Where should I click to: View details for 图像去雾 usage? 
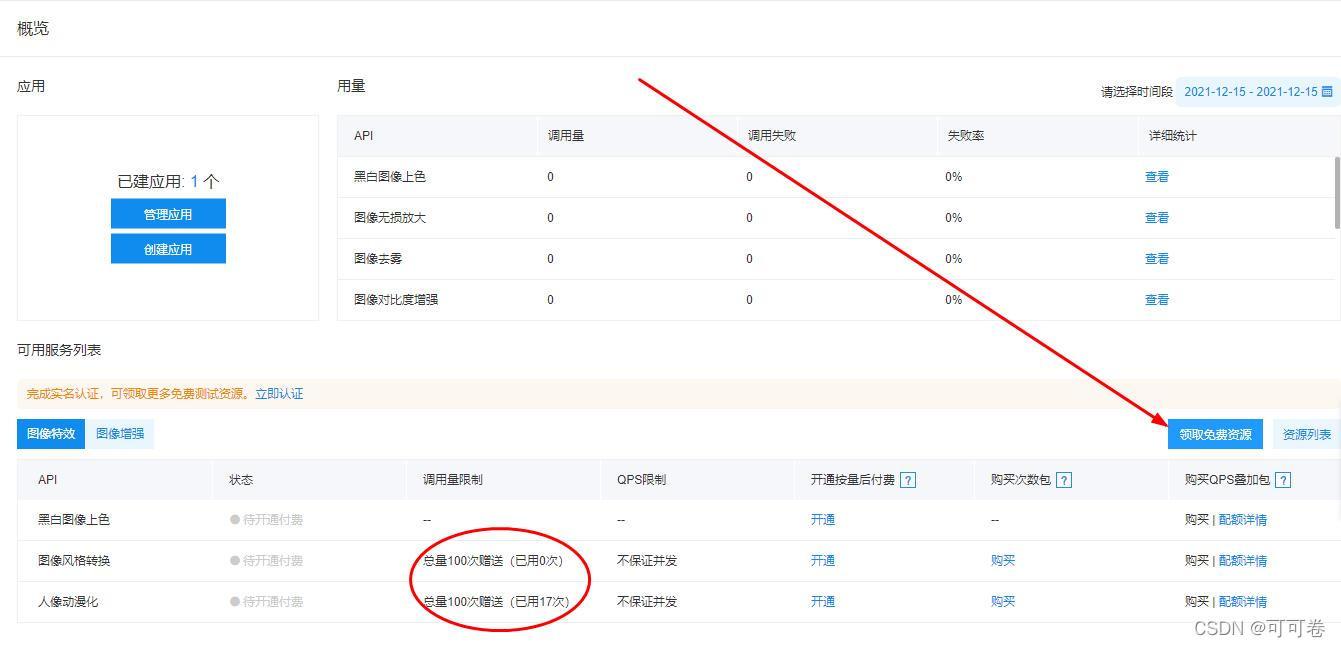(x=1157, y=259)
